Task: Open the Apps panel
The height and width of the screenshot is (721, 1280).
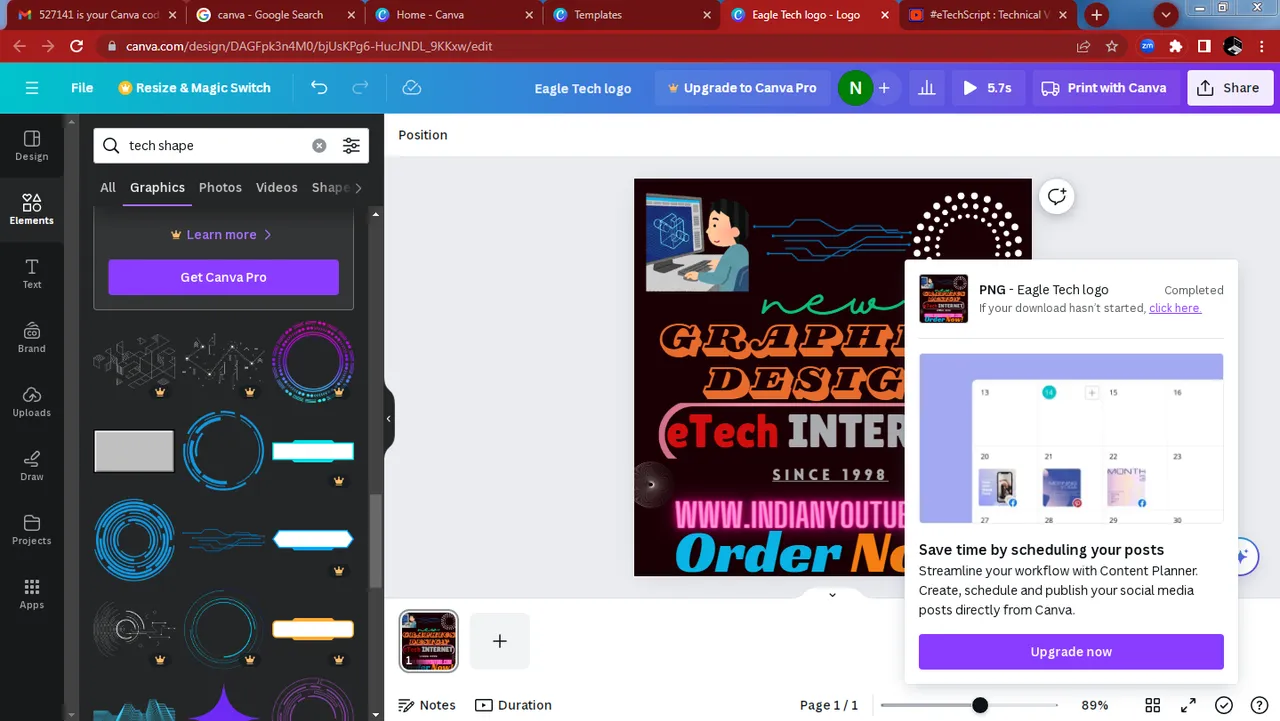Action: [32, 594]
